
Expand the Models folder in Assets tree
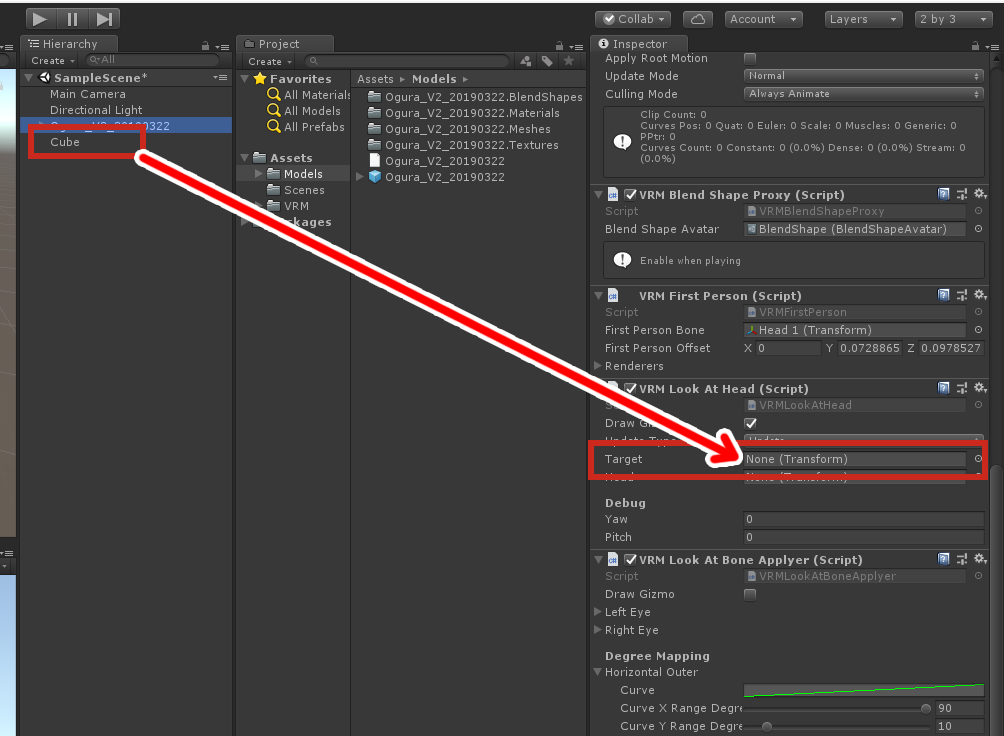(258, 174)
